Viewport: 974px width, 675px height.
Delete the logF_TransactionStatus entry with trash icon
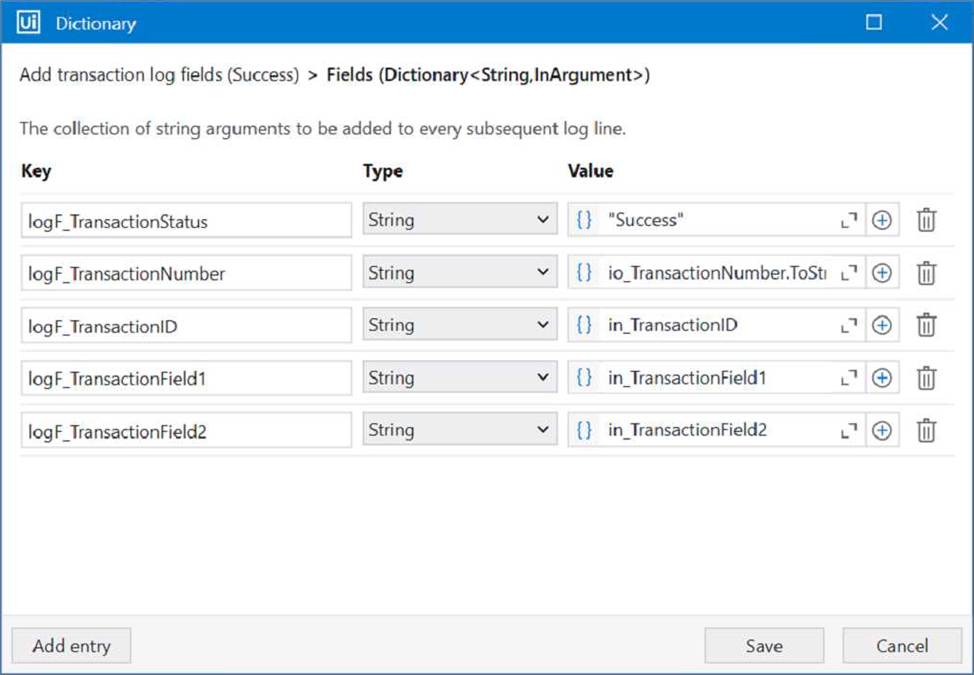click(x=926, y=220)
